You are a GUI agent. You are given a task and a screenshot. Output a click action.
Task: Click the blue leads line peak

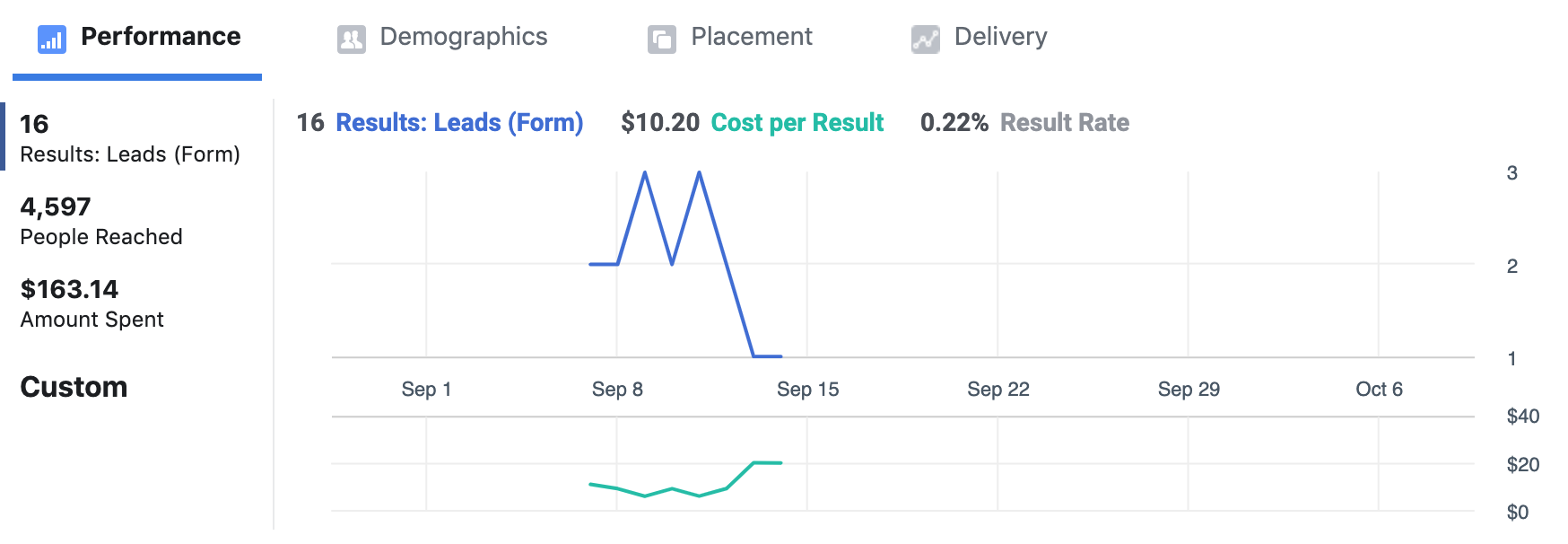coord(645,173)
